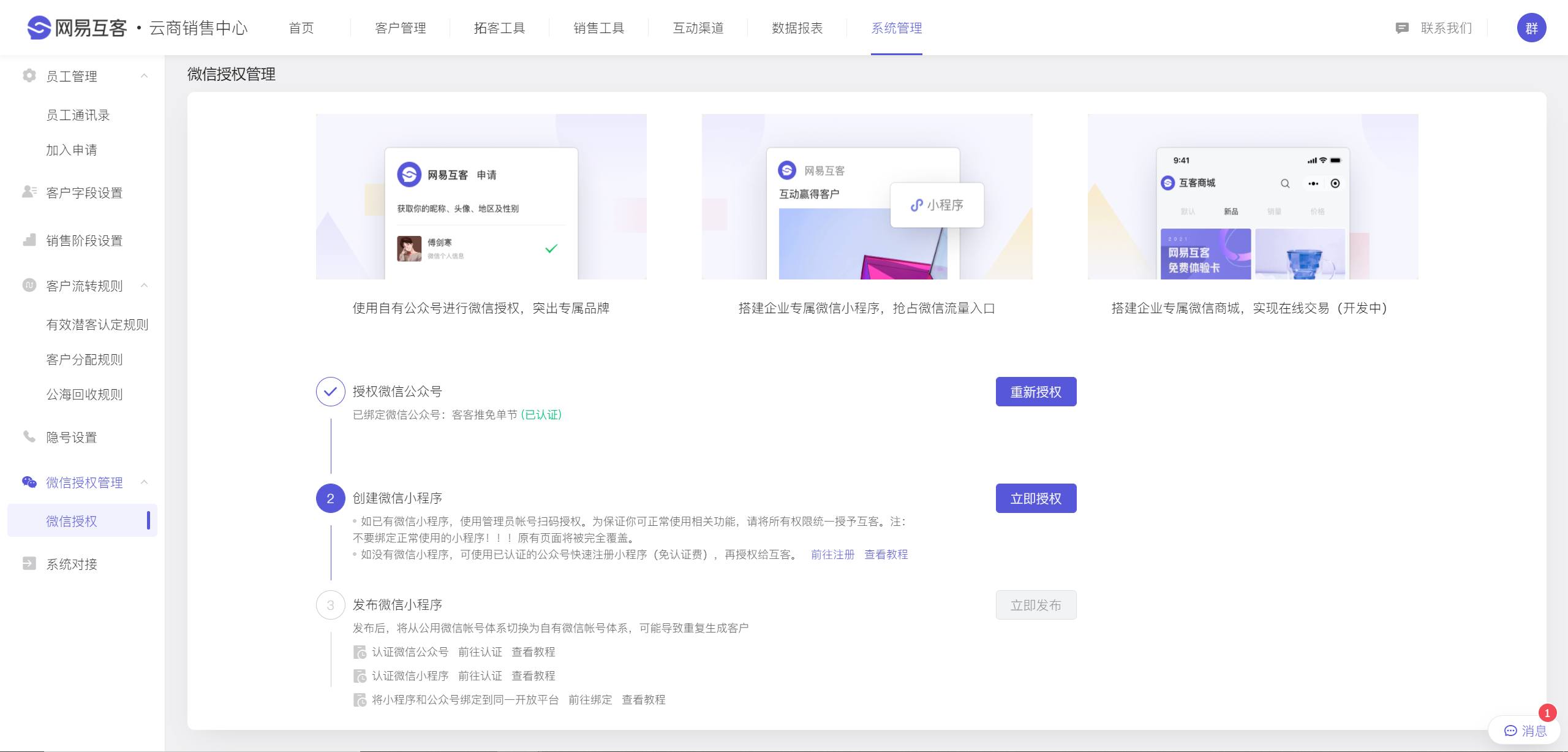Open 员工通讯录 in the sidebar
Viewport: 1568px width, 752px height.
(x=78, y=115)
